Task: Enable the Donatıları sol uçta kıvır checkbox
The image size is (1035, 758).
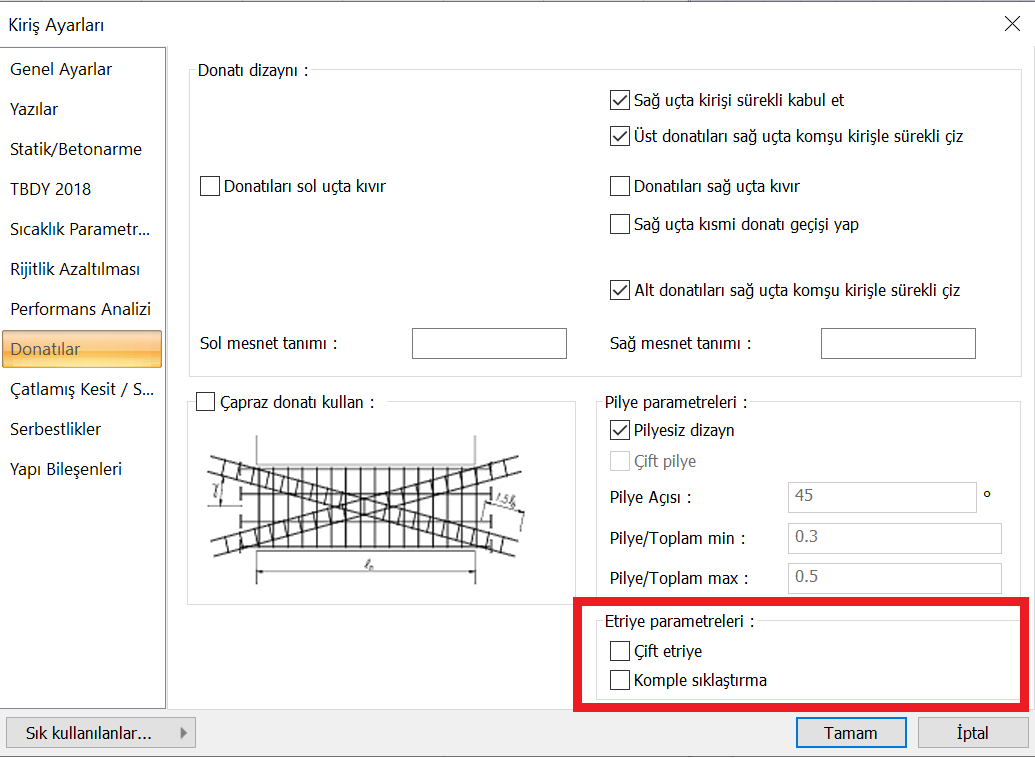Action: (x=210, y=185)
